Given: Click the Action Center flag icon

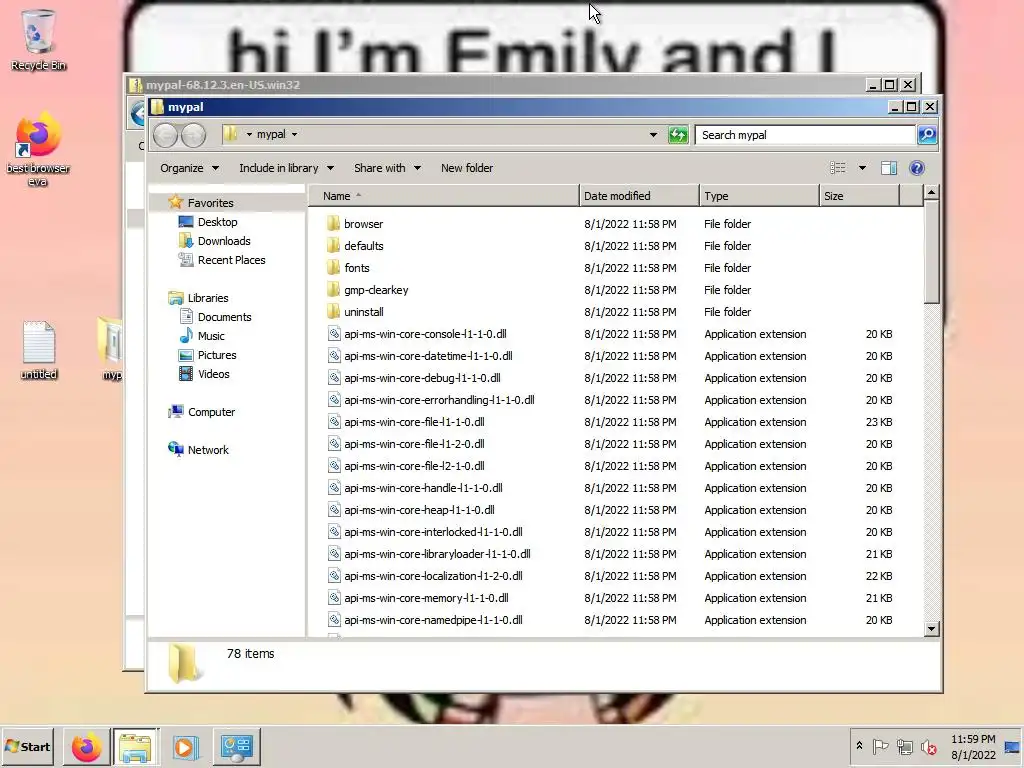Looking at the screenshot, I should [880, 746].
